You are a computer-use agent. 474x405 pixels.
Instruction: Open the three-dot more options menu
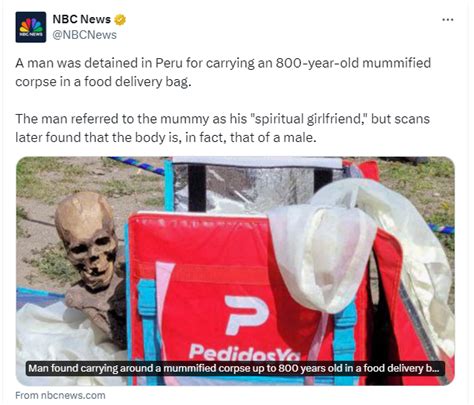[448, 20]
